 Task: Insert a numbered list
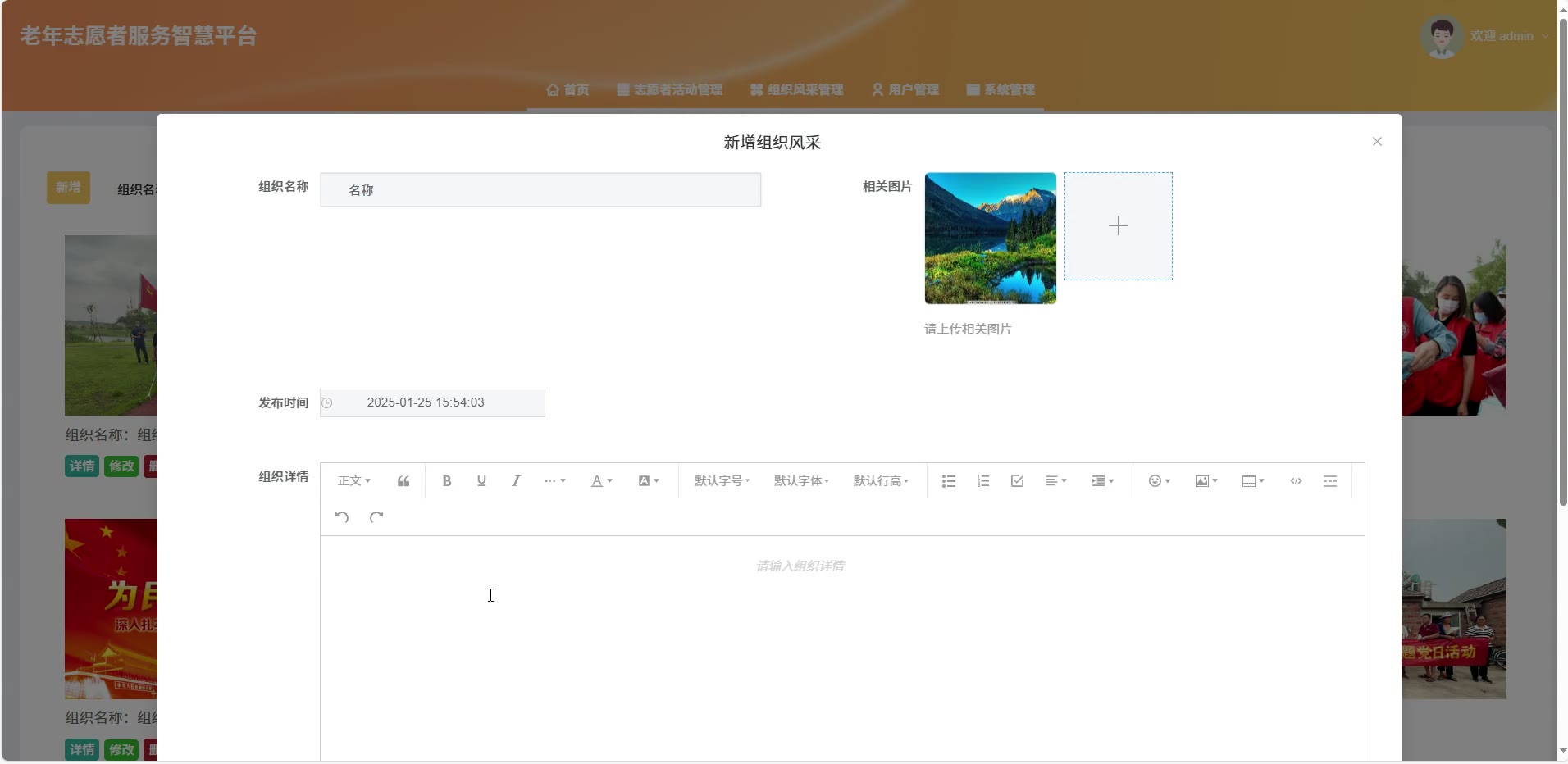(x=983, y=481)
